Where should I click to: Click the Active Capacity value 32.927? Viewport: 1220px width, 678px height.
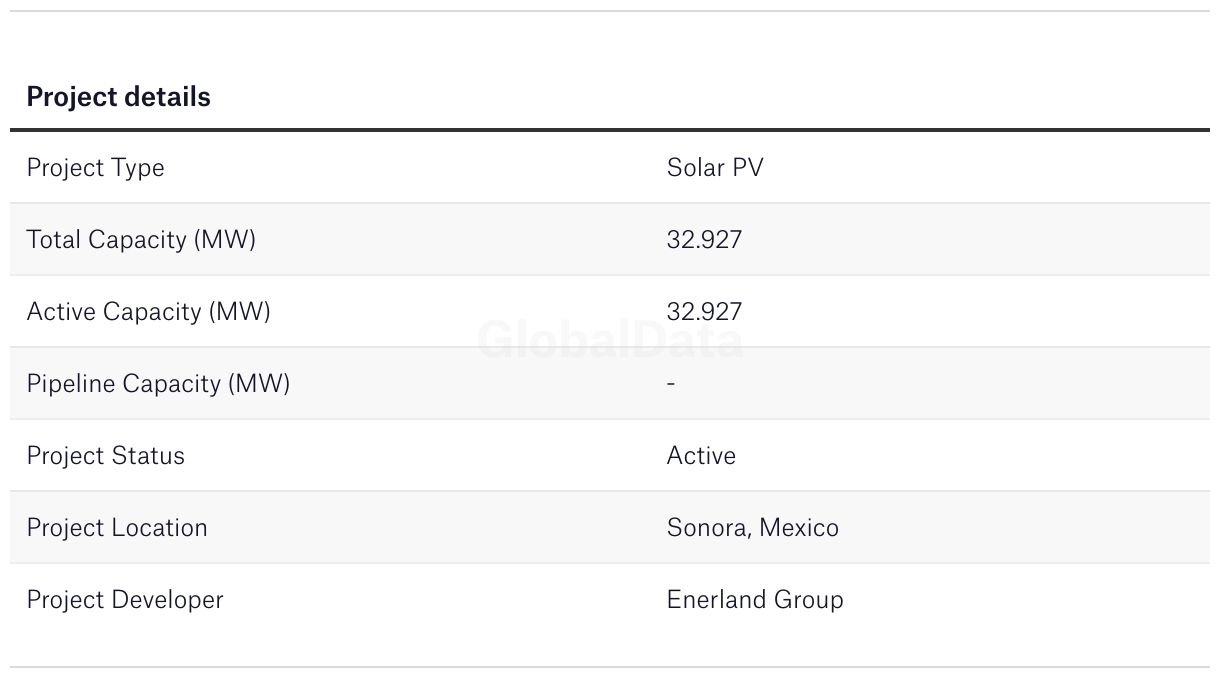point(704,312)
